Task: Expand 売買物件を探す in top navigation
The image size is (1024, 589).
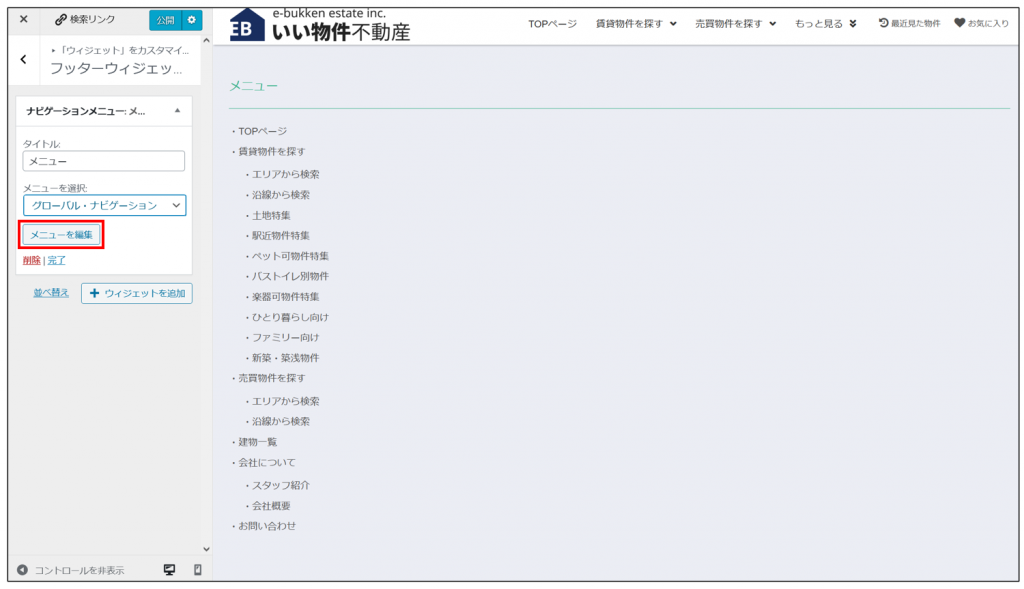Action: click(x=735, y=23)
